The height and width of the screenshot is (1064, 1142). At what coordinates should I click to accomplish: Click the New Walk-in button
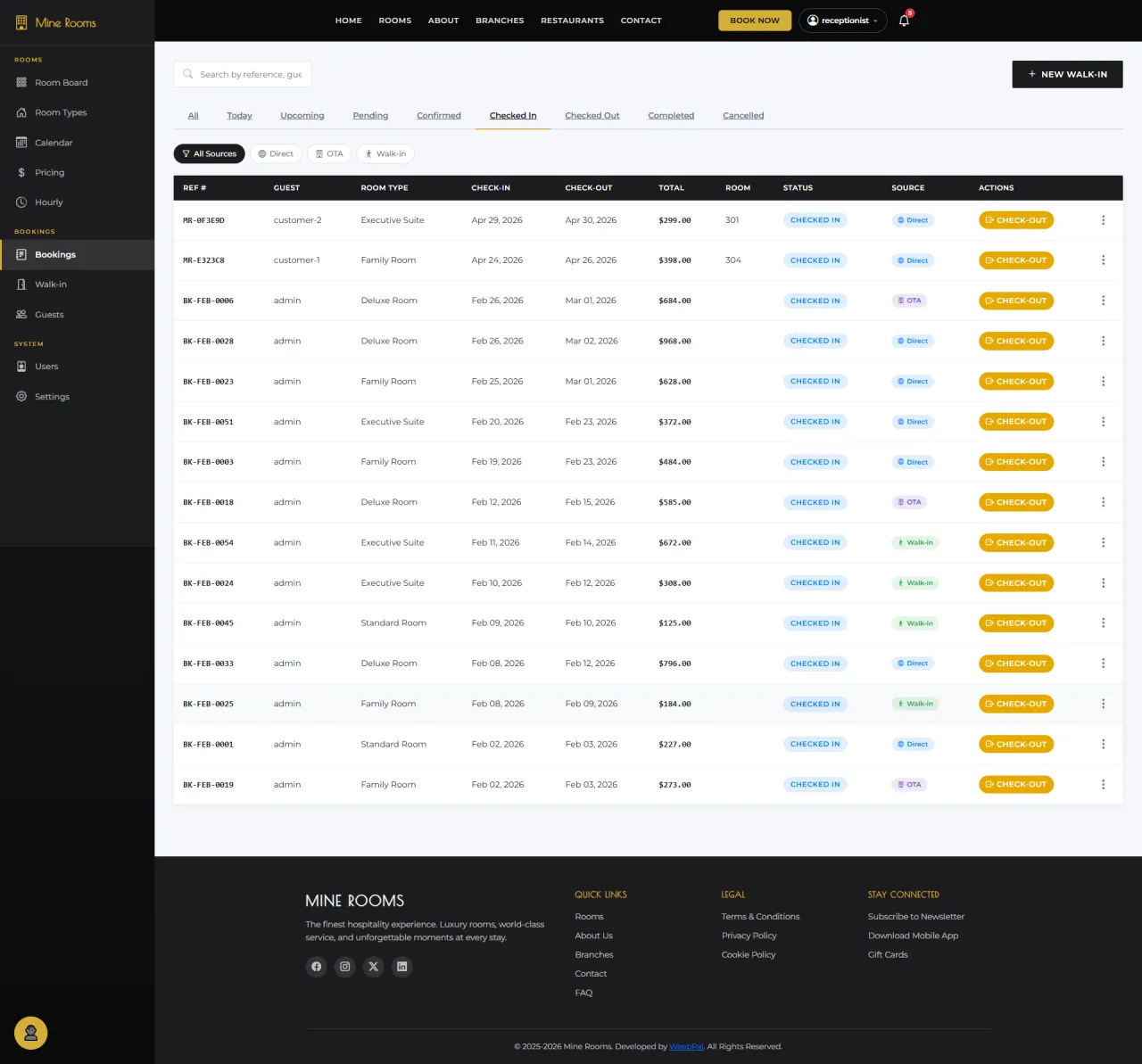point(1067,74)
